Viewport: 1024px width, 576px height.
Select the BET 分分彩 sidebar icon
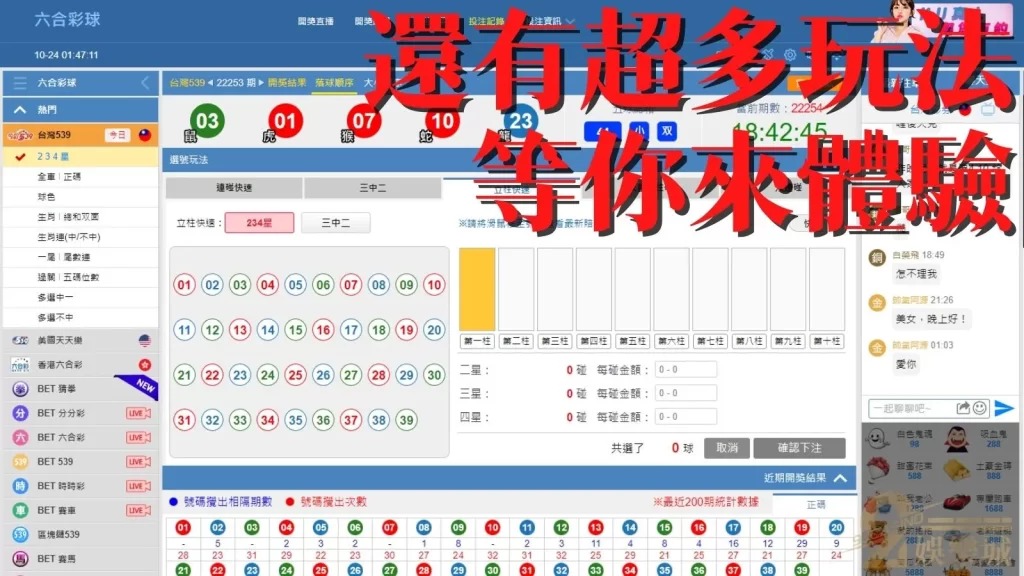(x=20, y=413)
